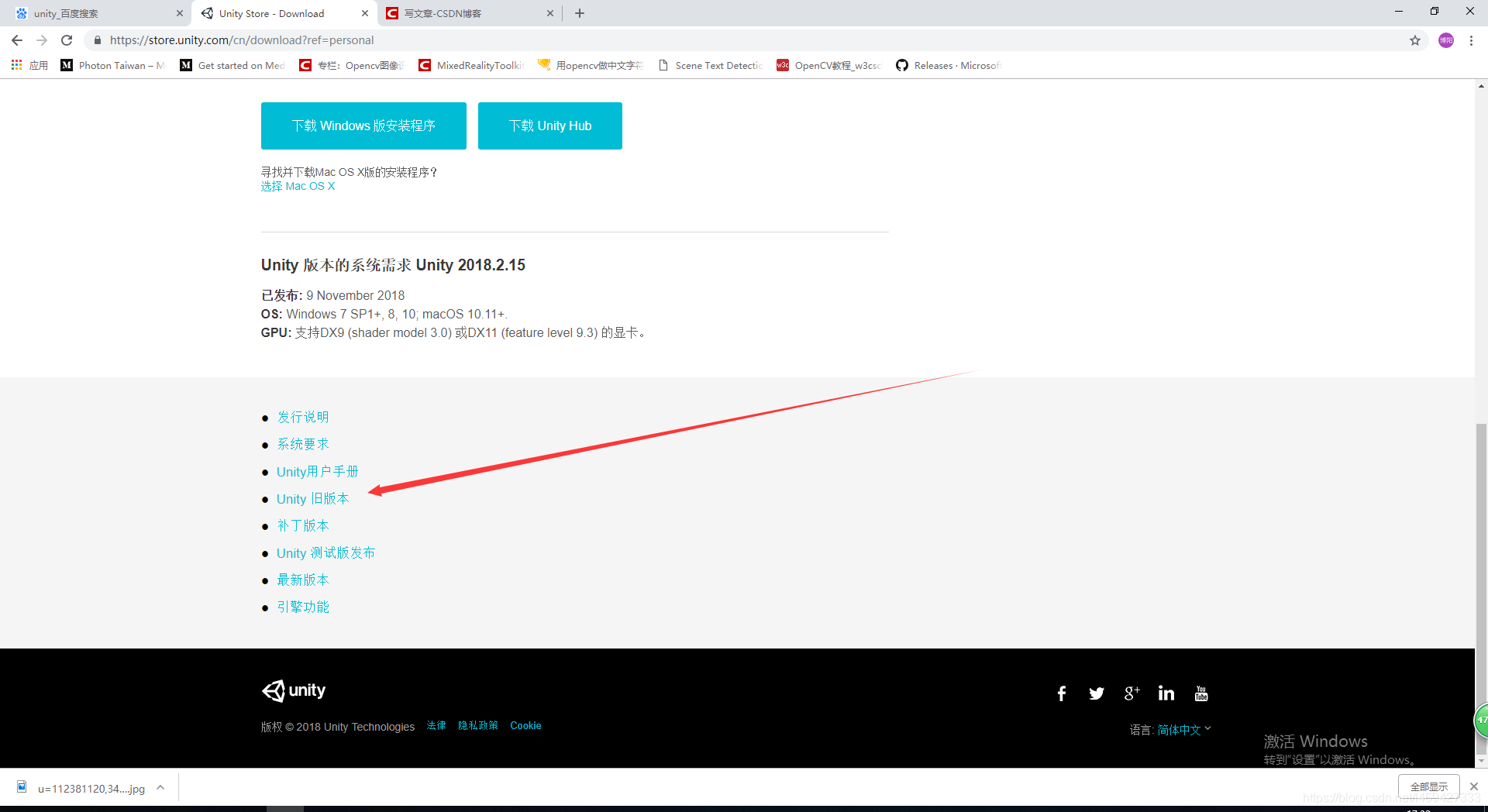
Task: Switch to unity_百度搜索 tab
Action: 93,13
